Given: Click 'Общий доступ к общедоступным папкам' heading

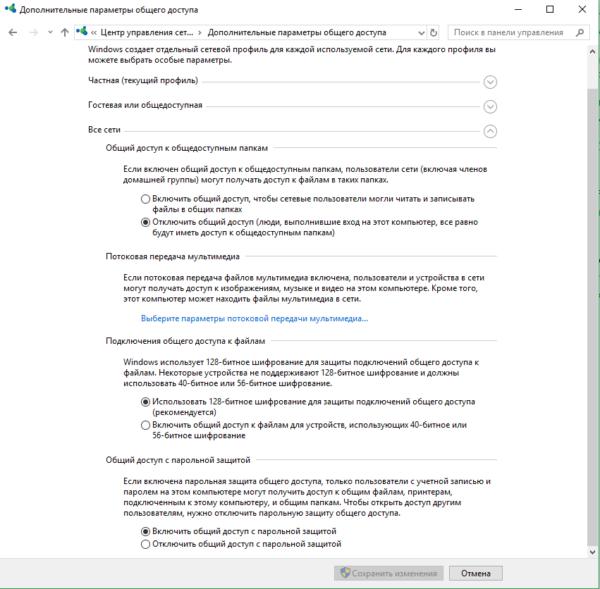Looking at the screenshot, I should 187,148.
